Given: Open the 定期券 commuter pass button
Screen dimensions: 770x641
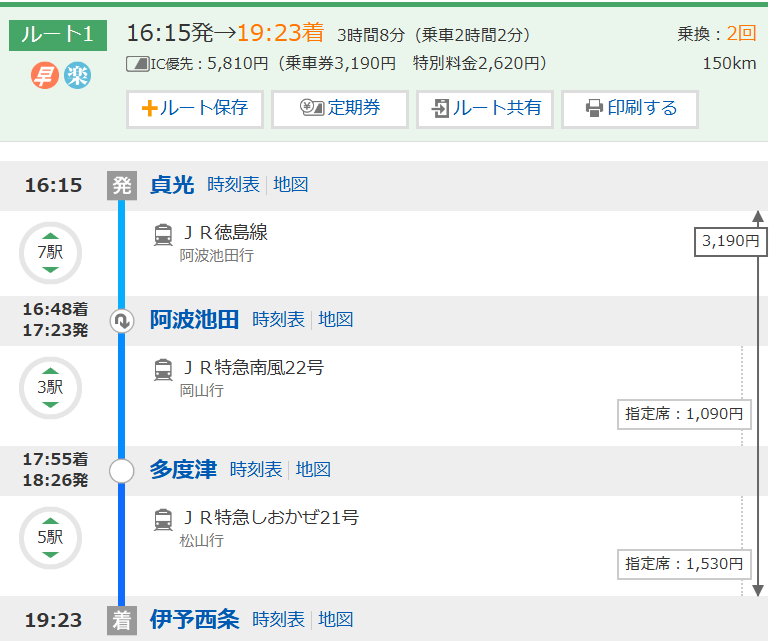Looking at the screenshot, I should click(x=340, y=109).
